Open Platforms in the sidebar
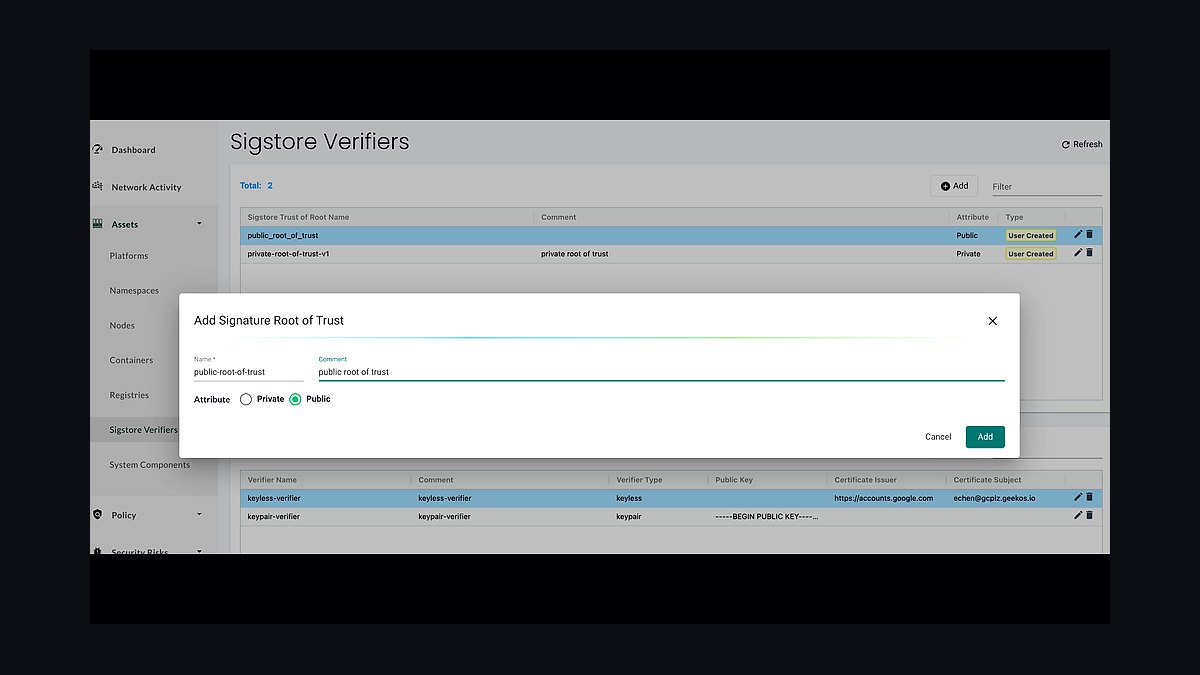1200x675 pixels. point(129,256)
